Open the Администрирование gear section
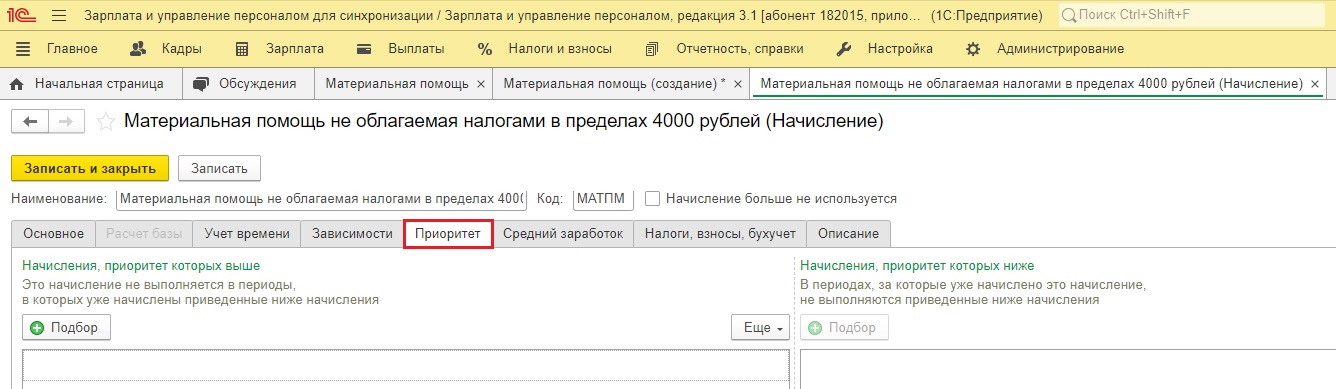The image size is (1336, 389). 1044,48
